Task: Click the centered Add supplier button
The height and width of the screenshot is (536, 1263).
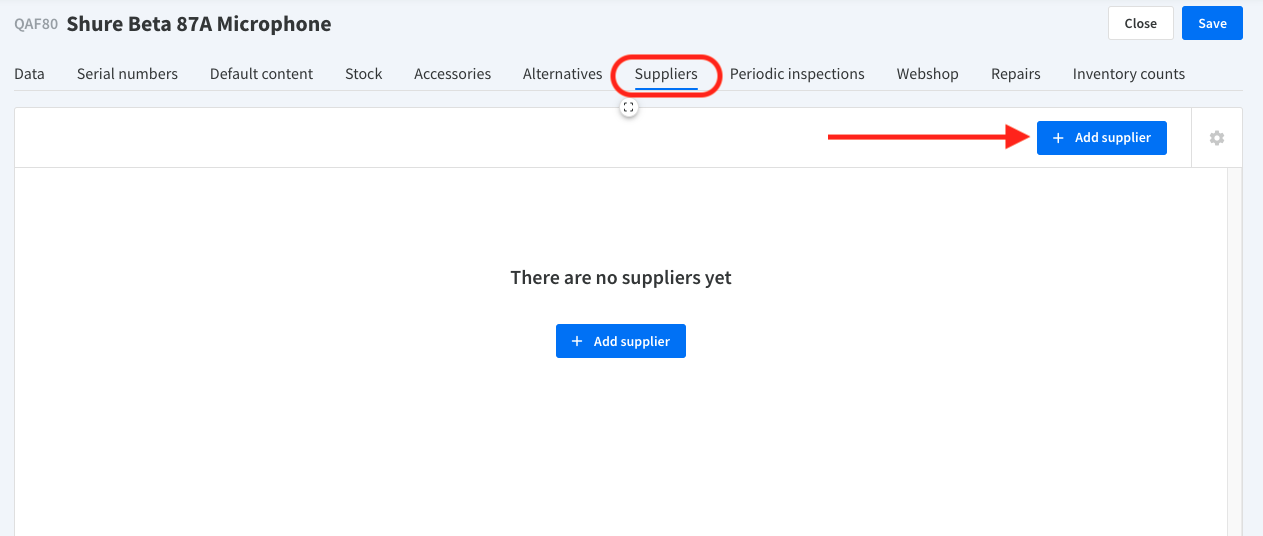Action: (621, 341)
